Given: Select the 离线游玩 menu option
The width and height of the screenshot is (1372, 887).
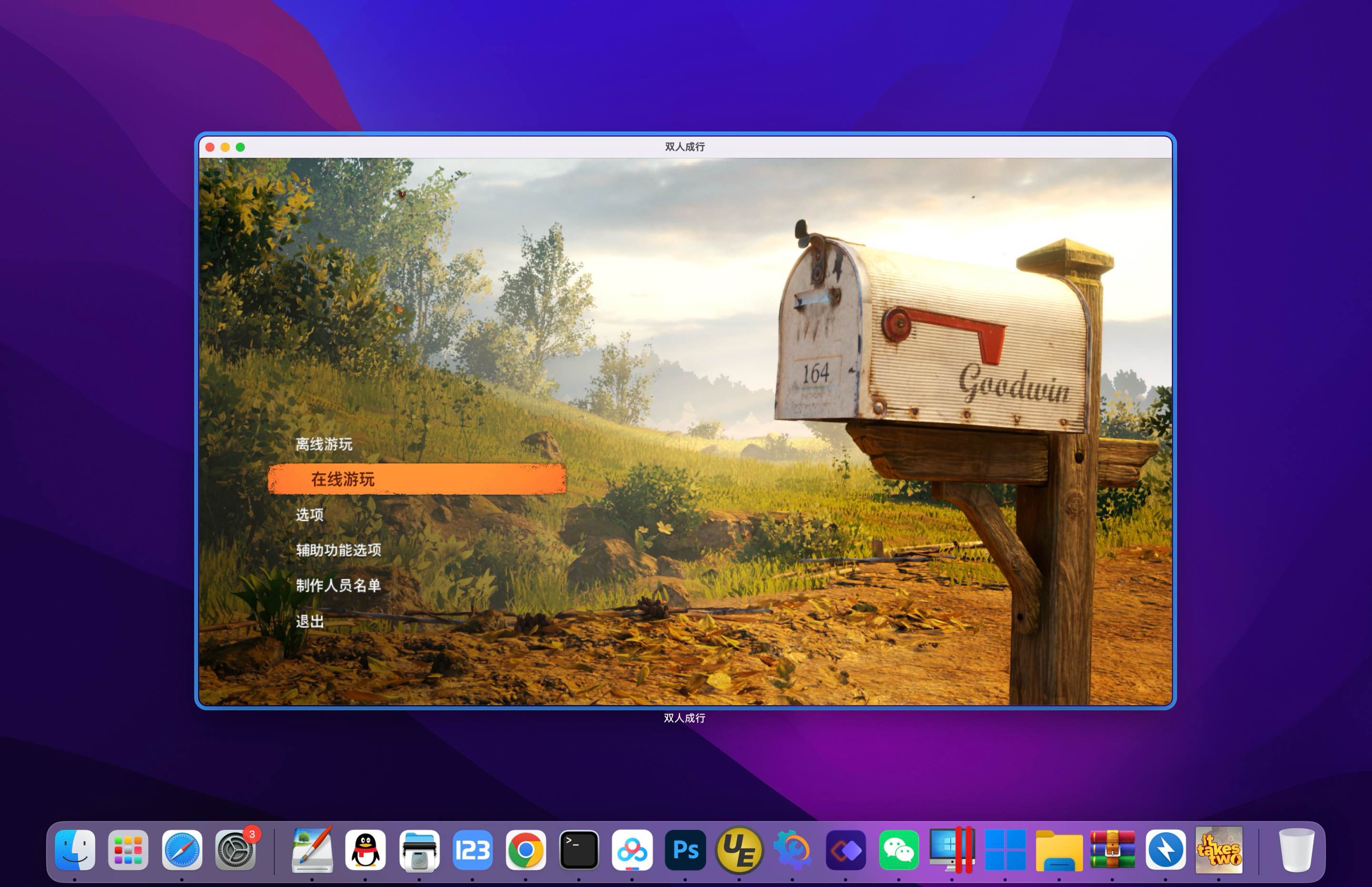Looking at the screenshot, I should click(x=323, y=444).
